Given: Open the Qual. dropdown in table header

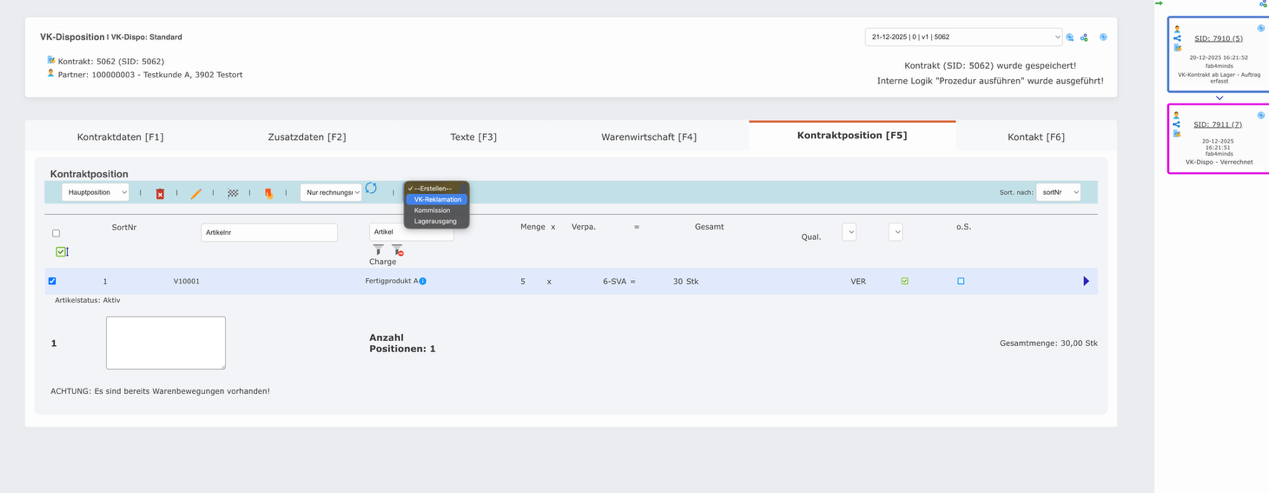Looking at the screenshot, I should pyautogui.click(x=849, y=231).
